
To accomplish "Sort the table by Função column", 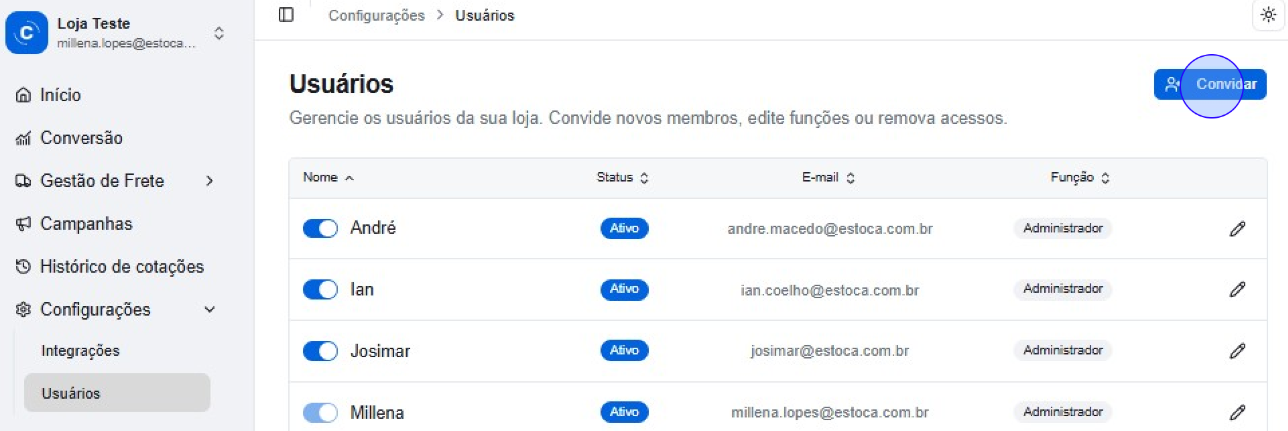I will pyautogui.click(x=1080, y=178).
